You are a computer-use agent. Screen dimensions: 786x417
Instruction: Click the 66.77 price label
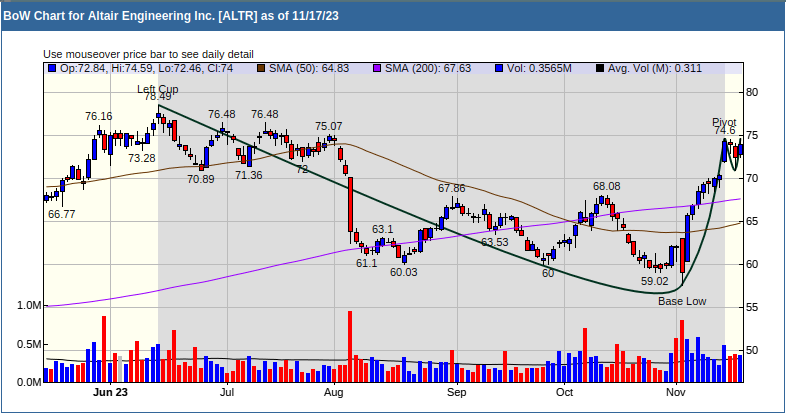tap(62, 215)
